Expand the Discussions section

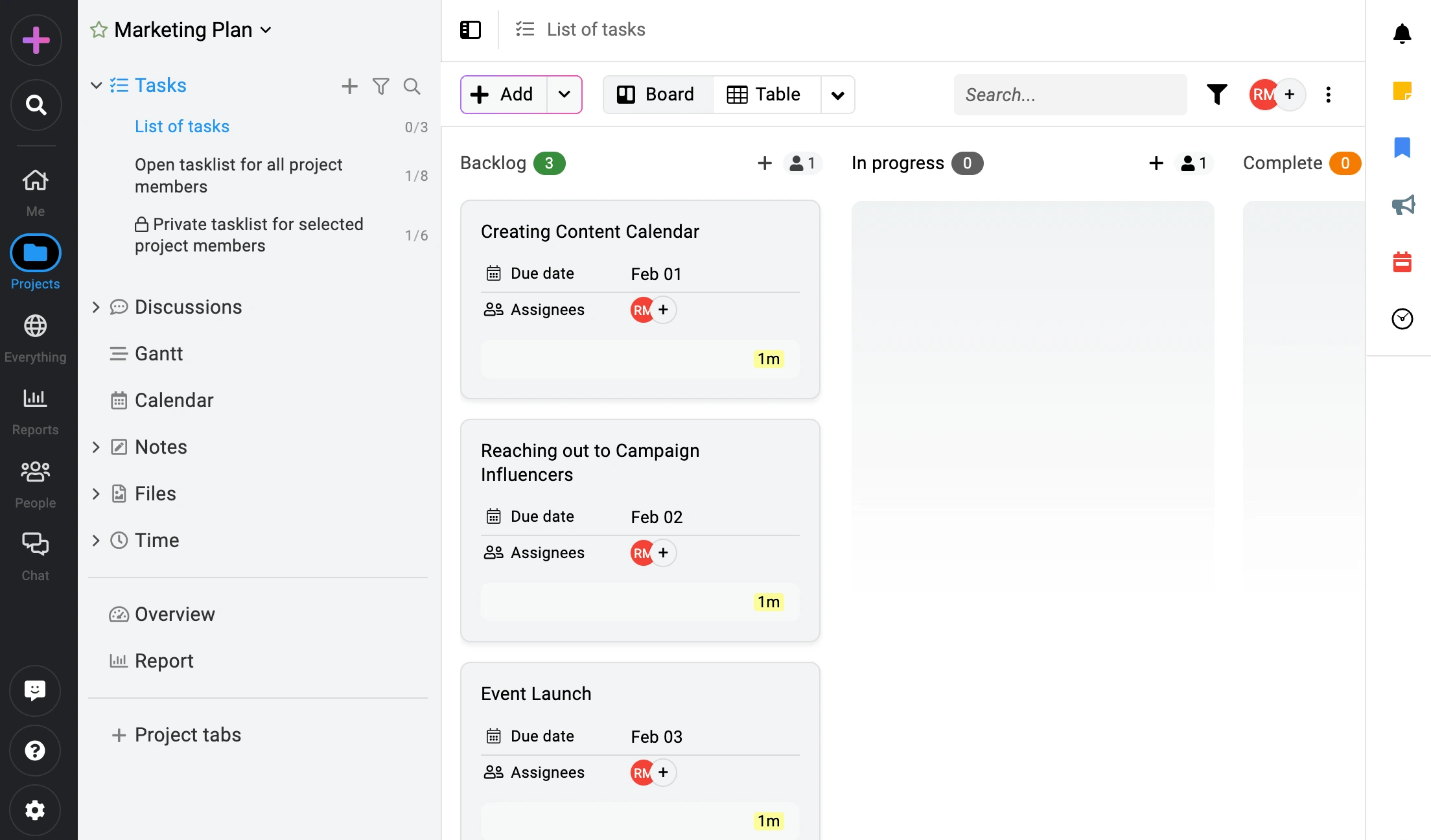pos(96,307)
